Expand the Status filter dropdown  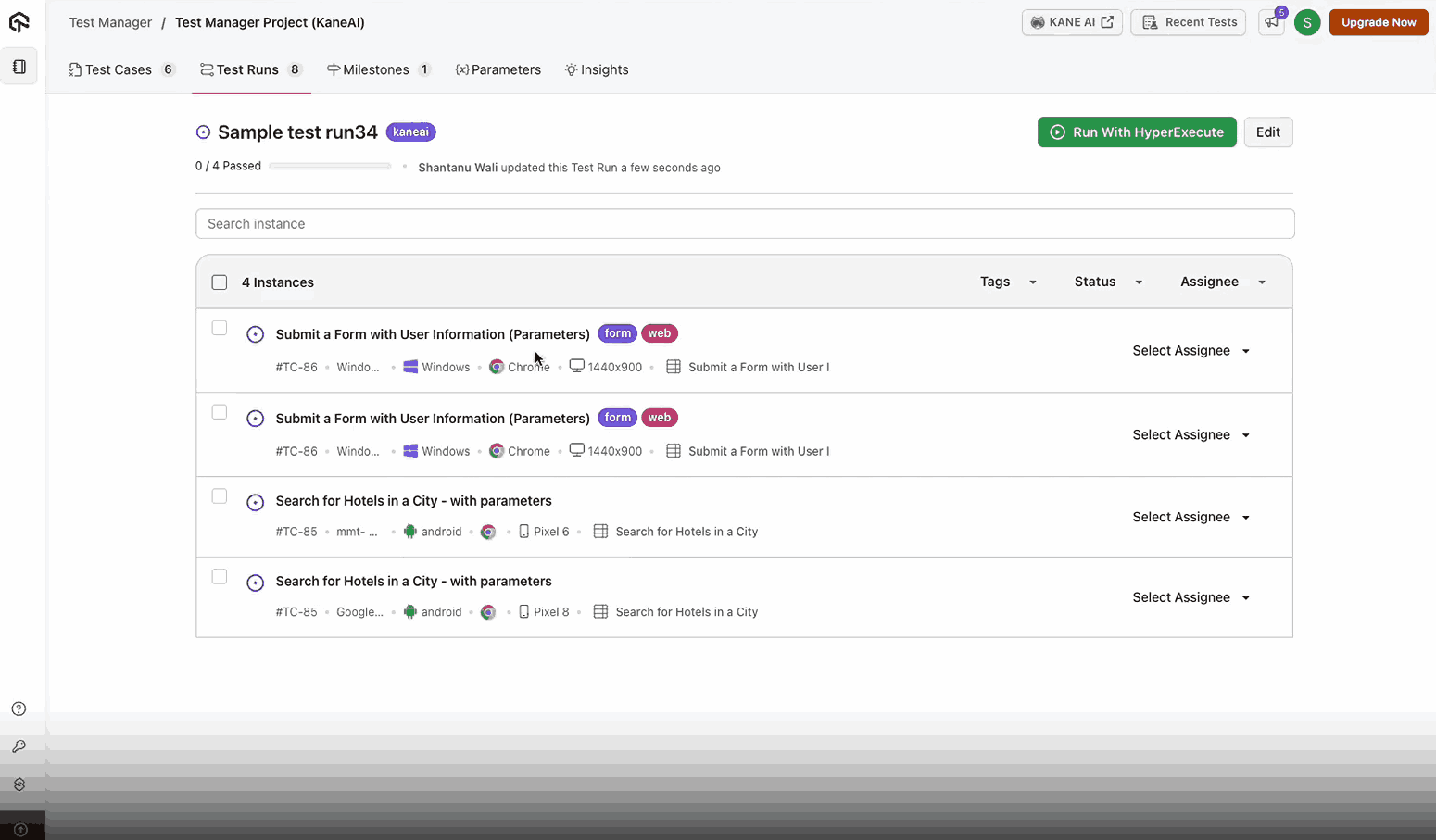(x=1107, y=282)
